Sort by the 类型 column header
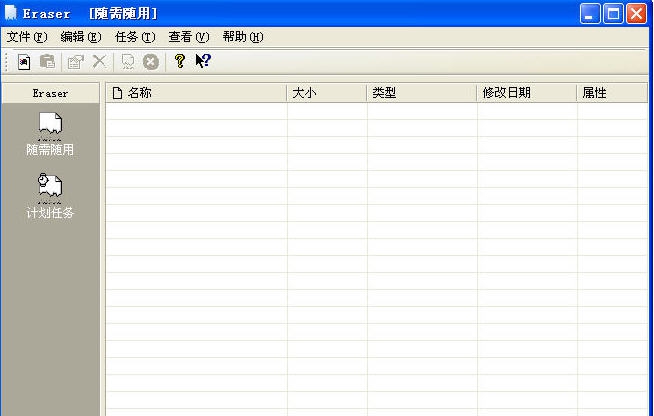654x416 pixels. coord(422,93)
